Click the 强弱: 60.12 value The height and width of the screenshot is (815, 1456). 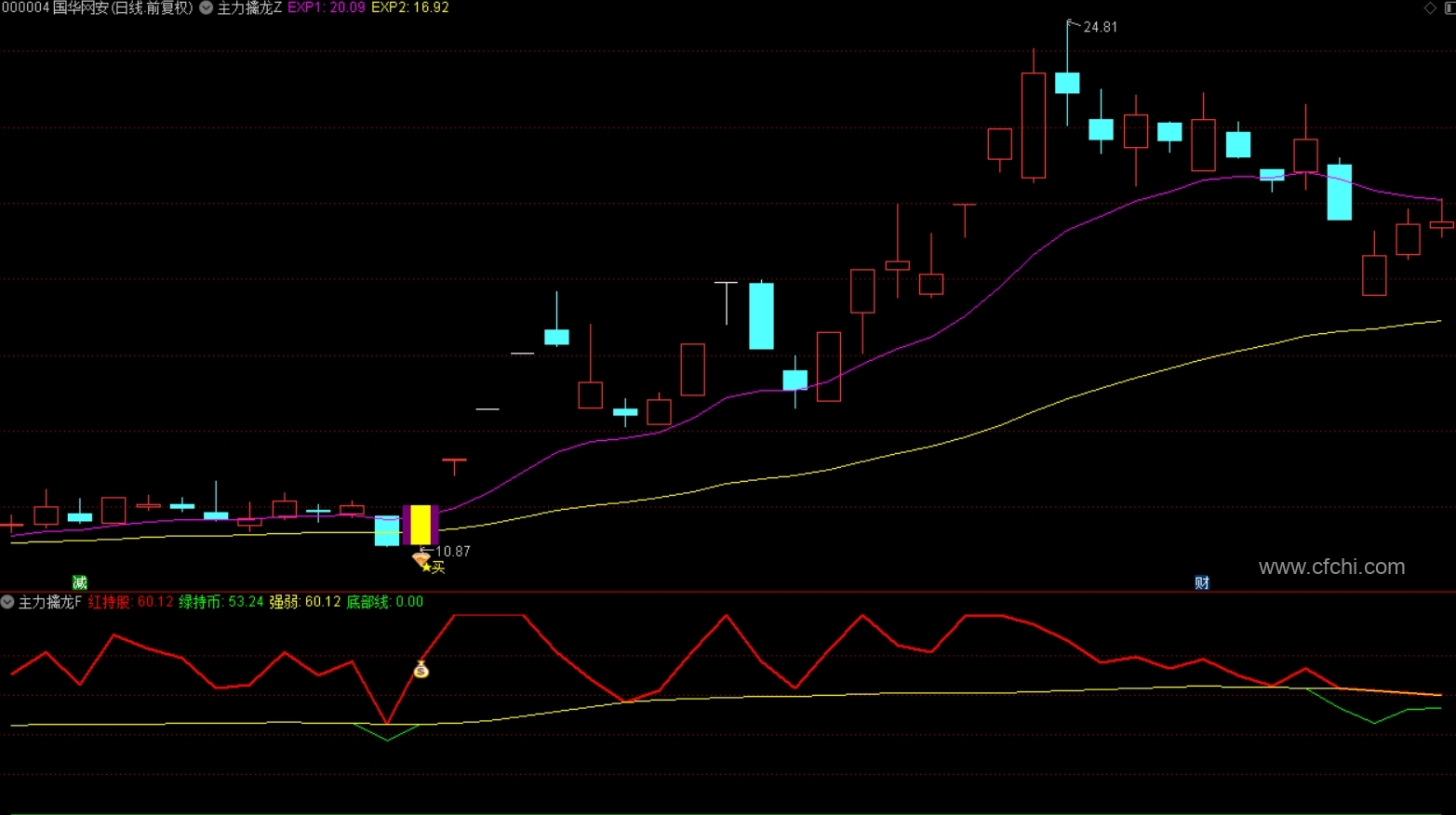305,602
